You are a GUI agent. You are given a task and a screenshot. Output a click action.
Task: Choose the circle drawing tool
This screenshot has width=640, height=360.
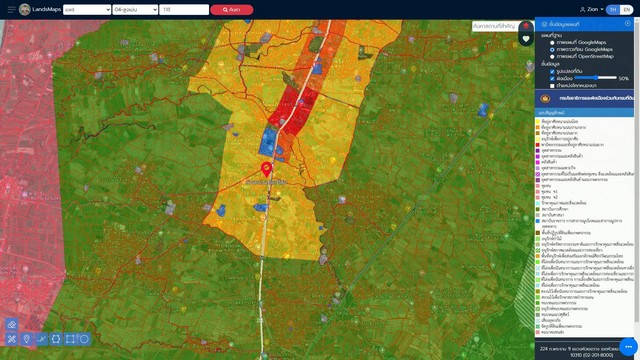(x=84, y=339)
